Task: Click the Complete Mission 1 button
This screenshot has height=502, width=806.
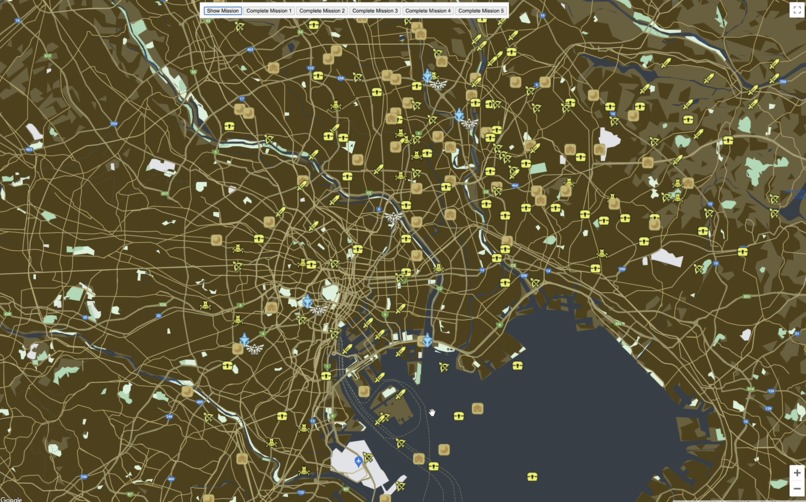Action: [x=269, y=10]
